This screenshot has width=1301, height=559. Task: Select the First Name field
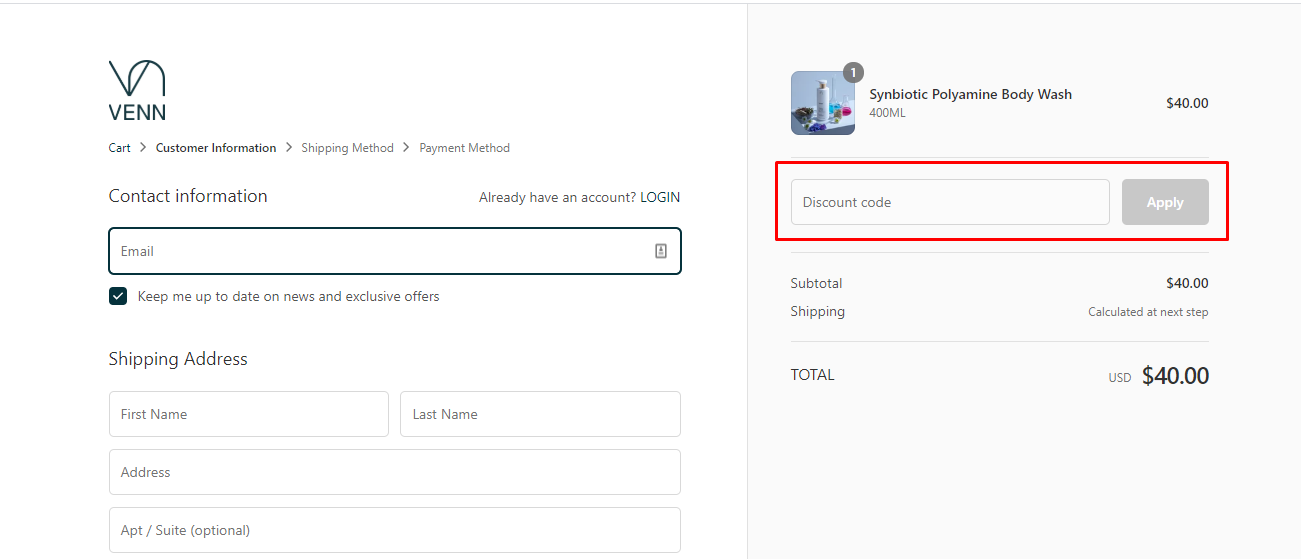[249, 414]
